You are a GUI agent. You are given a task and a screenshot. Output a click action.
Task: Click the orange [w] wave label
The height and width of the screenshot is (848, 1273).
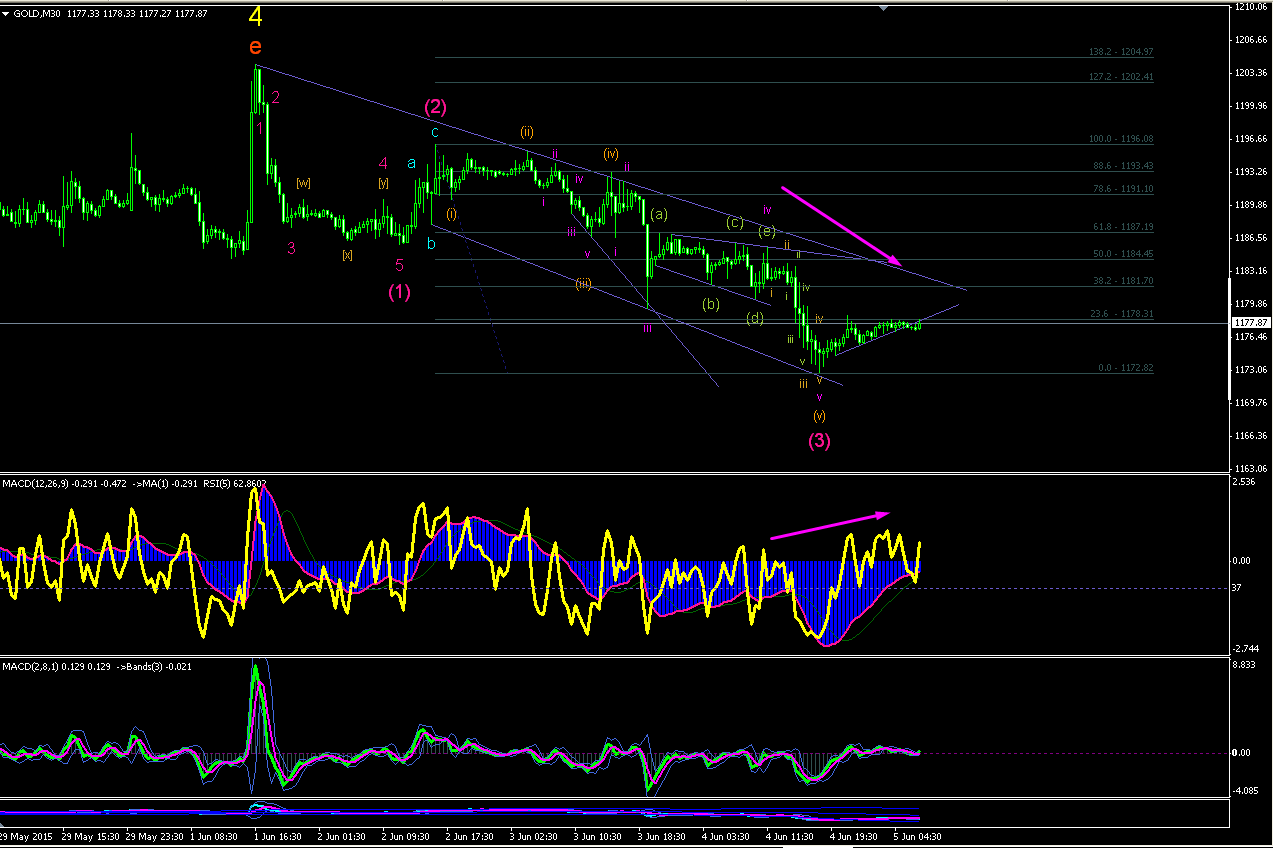point(303,183)
